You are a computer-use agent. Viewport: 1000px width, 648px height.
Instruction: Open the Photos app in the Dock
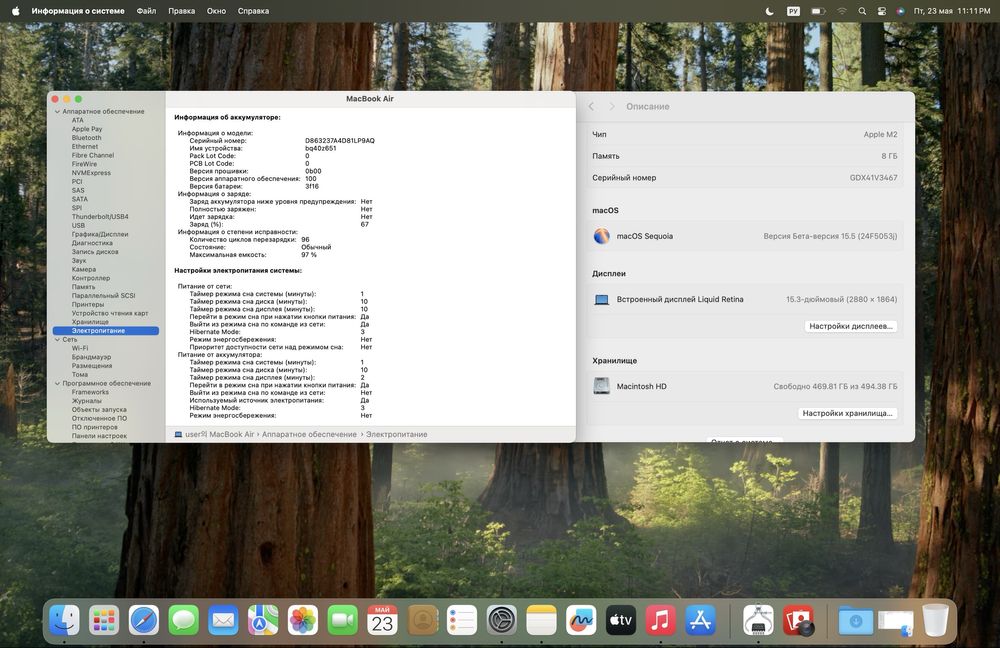303,620
